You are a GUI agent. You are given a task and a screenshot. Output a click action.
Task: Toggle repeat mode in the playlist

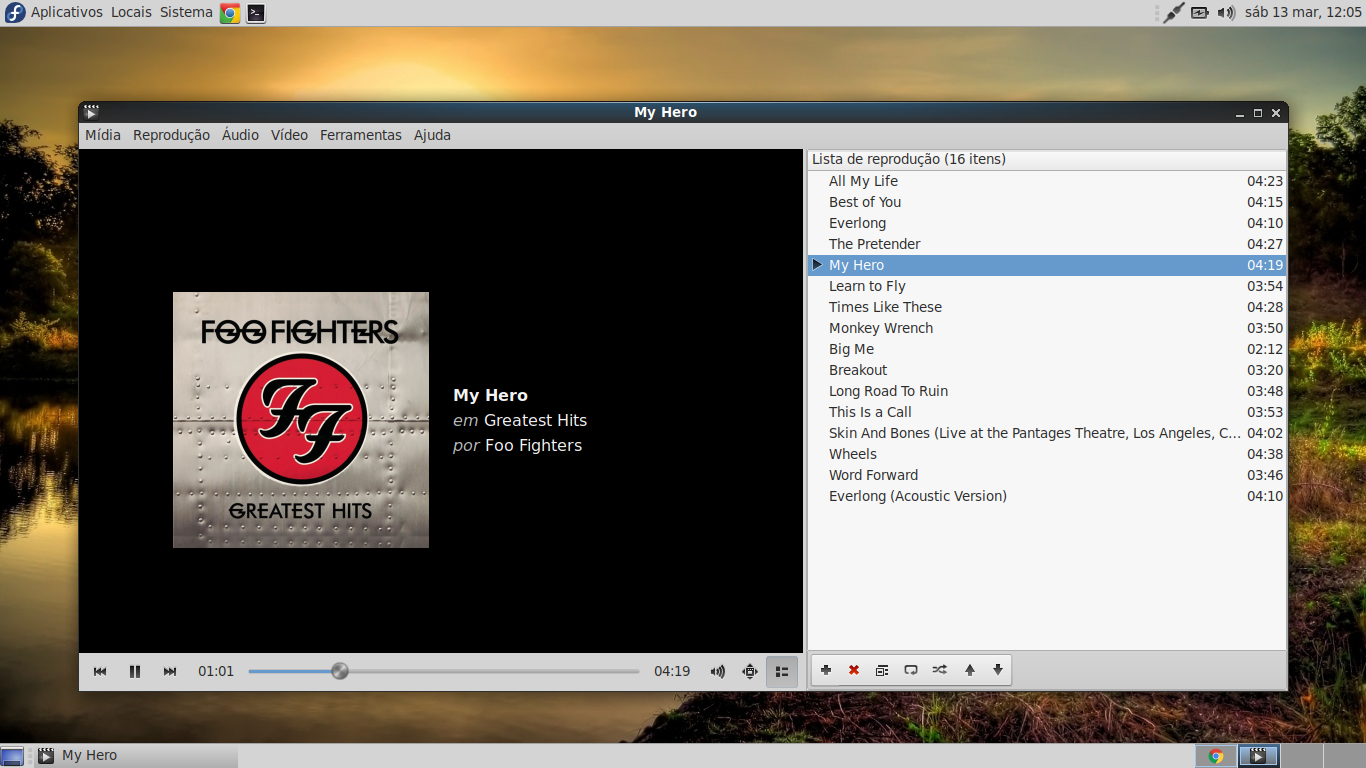[x=911, y=670]
